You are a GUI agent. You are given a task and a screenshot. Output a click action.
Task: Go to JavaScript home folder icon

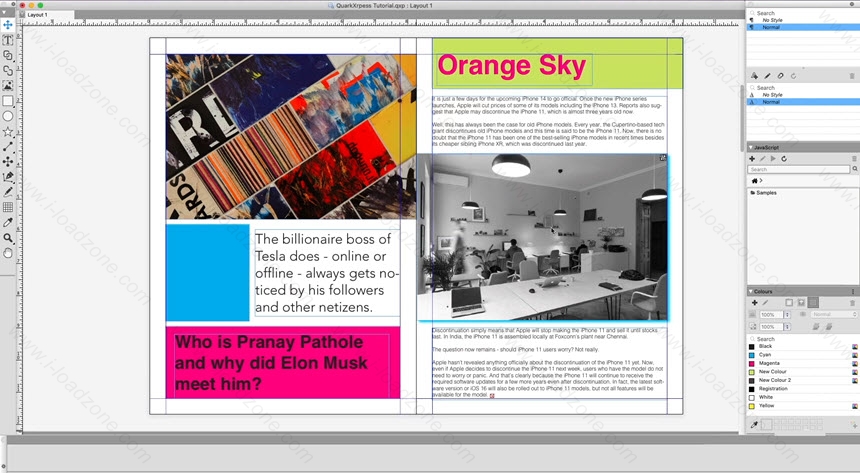755,181
